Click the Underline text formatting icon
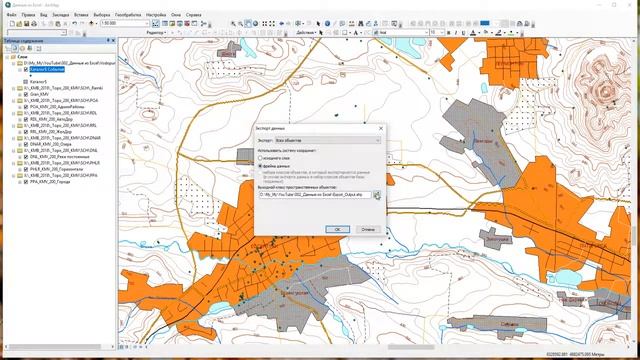Image resolution: width=640 pixels, height=360 pixels. tap(463, 33)
